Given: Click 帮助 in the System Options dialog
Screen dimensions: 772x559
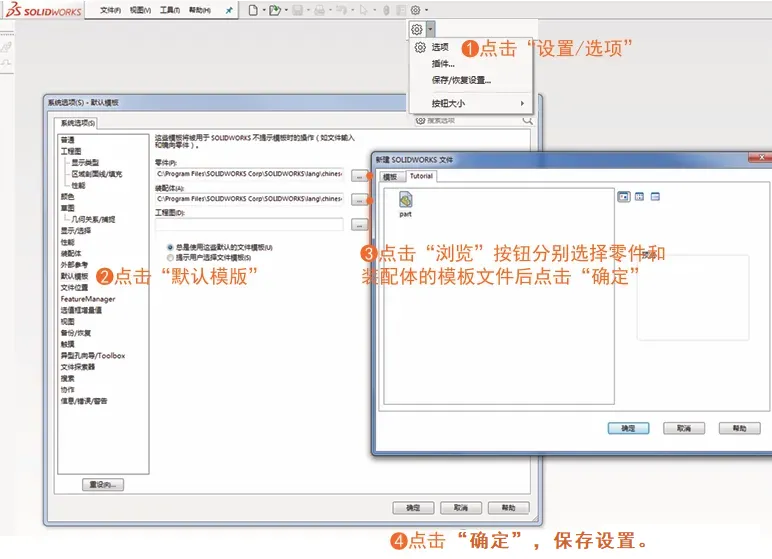Looking at the screenshot, I should (x=509, y=508).
